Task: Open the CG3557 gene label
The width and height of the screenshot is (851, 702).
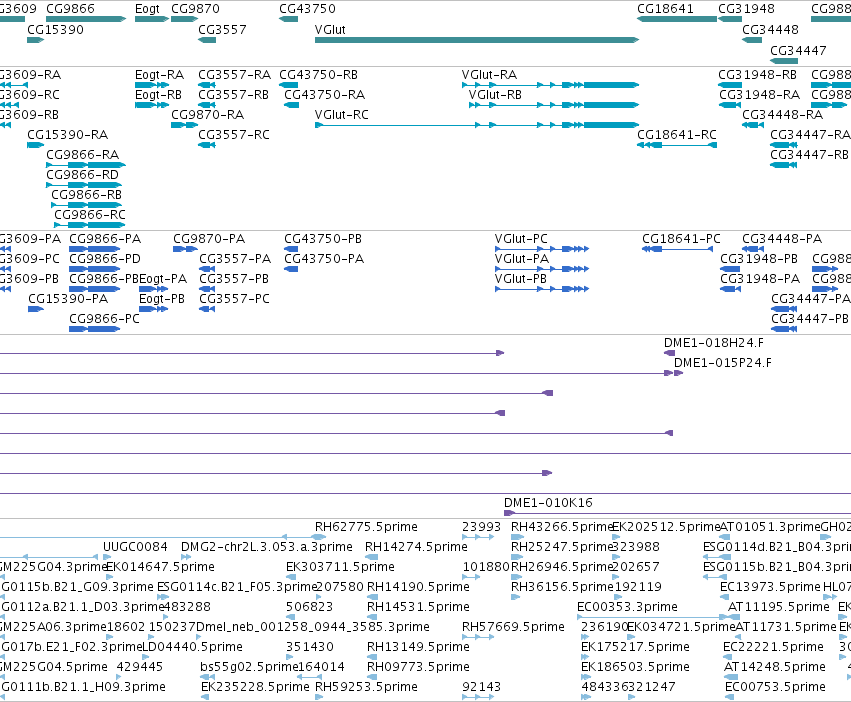Action: pos(223,30)
